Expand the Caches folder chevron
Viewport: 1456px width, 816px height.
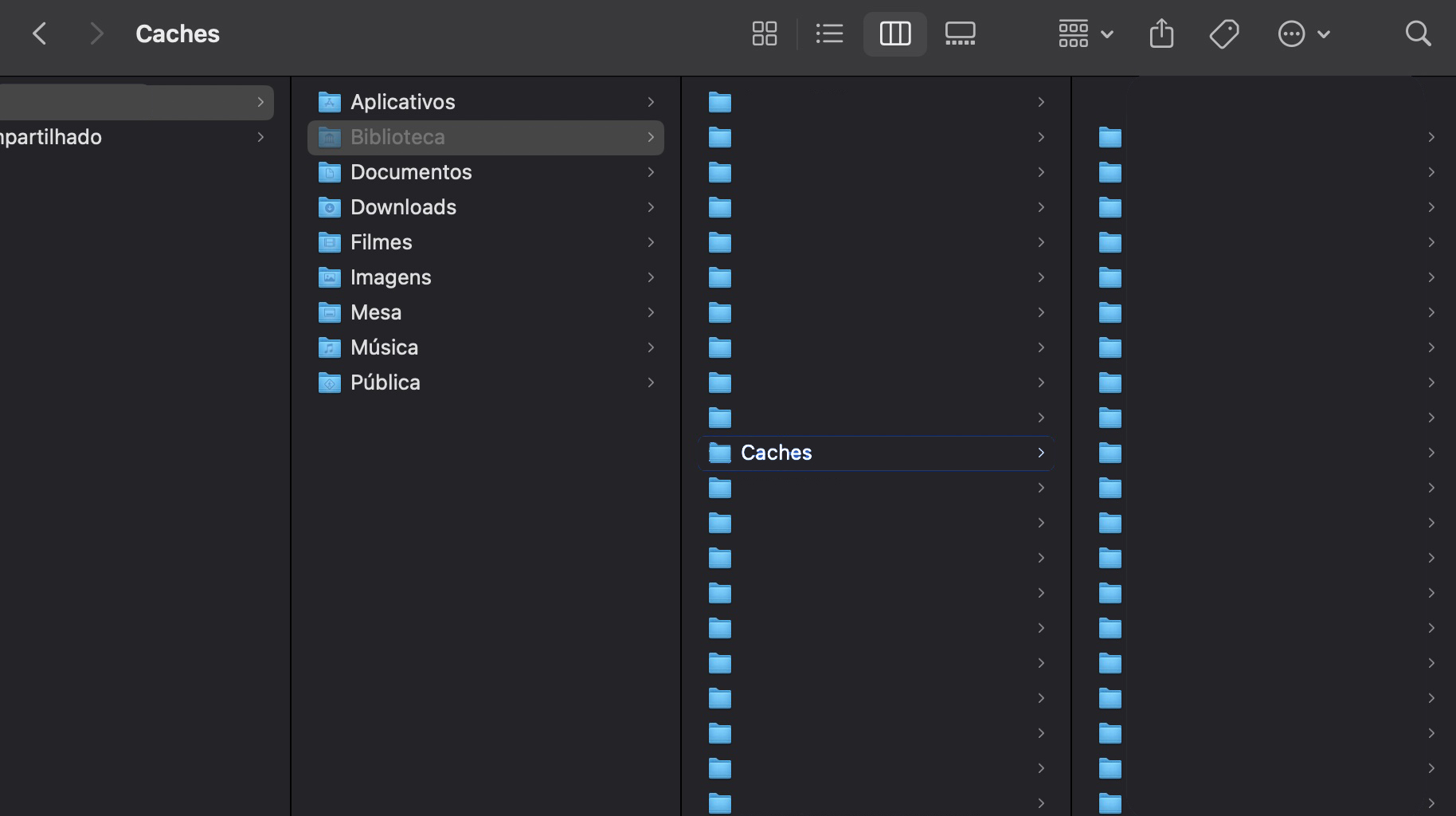(x=1040, y=453)
